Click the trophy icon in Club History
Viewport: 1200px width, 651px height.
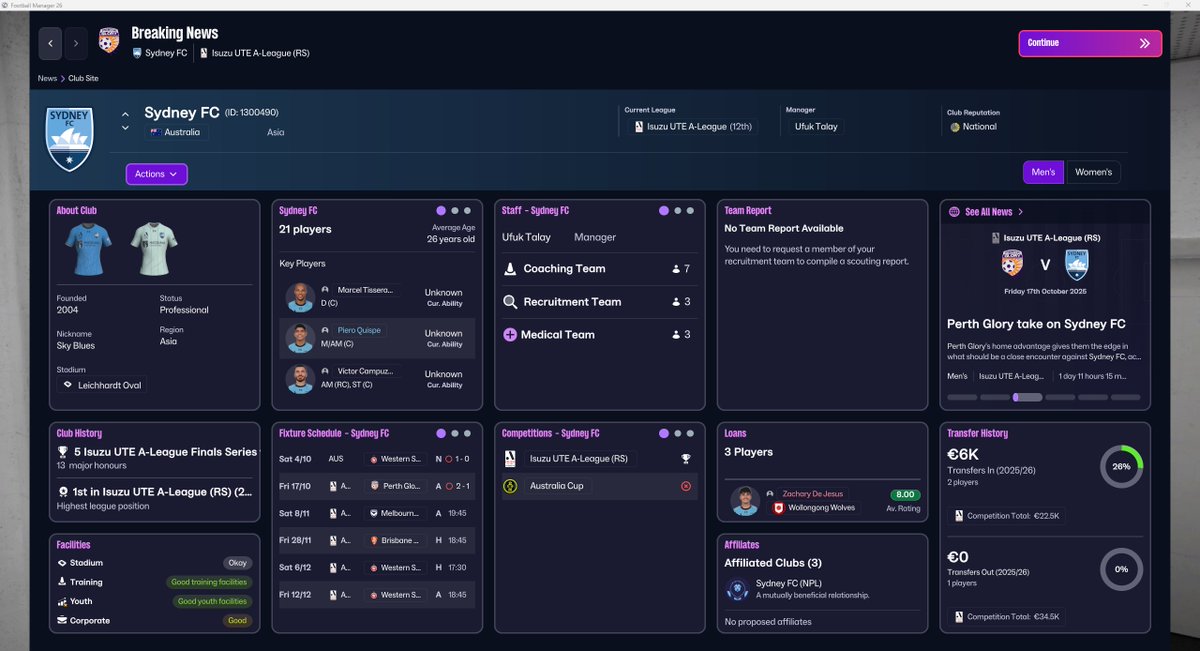click(x=63, y=452)
